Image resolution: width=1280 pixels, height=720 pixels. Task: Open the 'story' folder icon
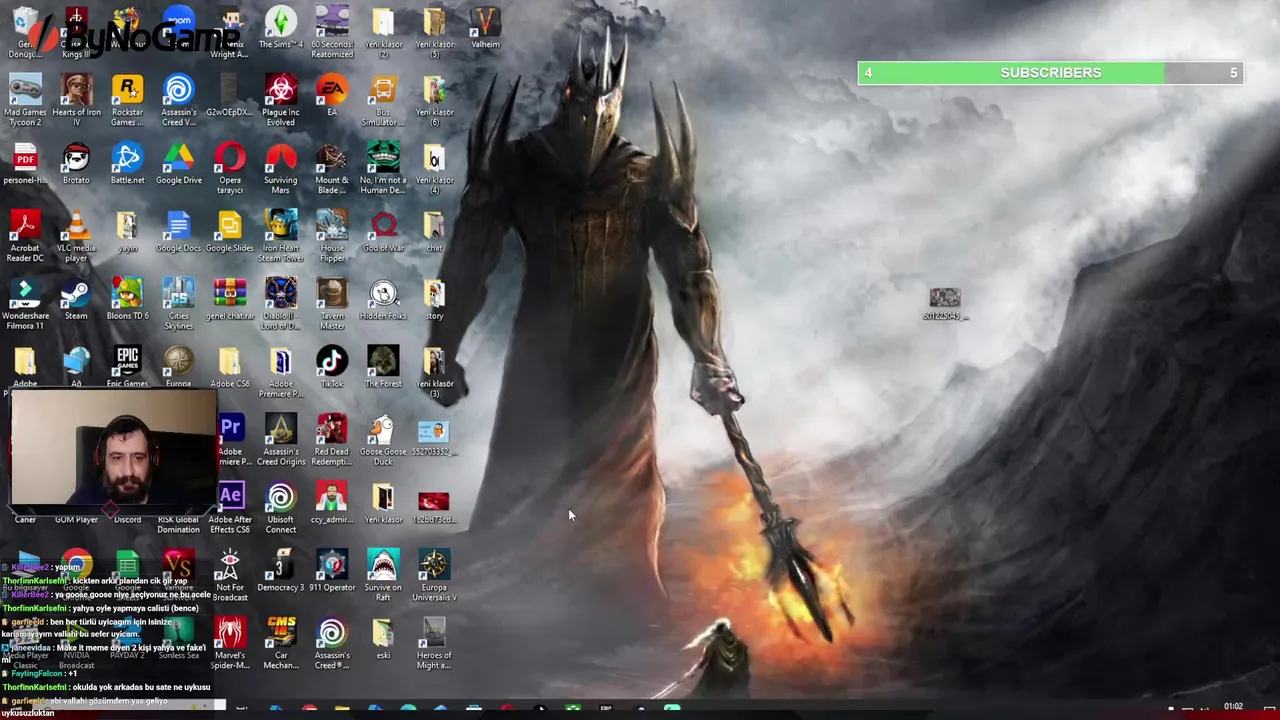pos(434,300)
